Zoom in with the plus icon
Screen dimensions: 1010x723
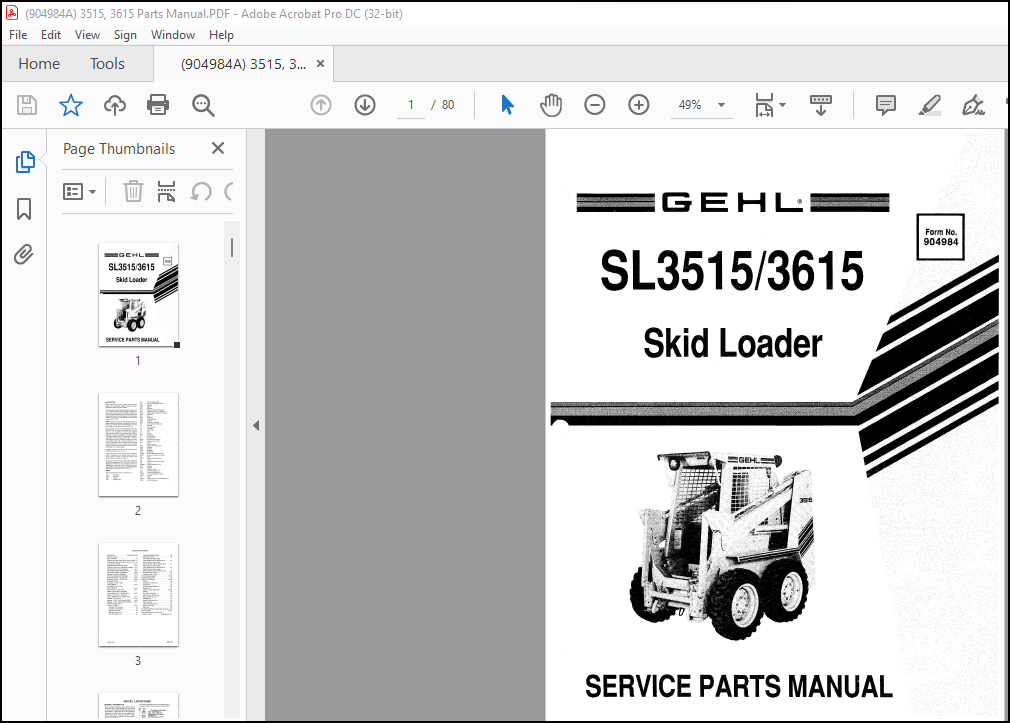(638, 105)
